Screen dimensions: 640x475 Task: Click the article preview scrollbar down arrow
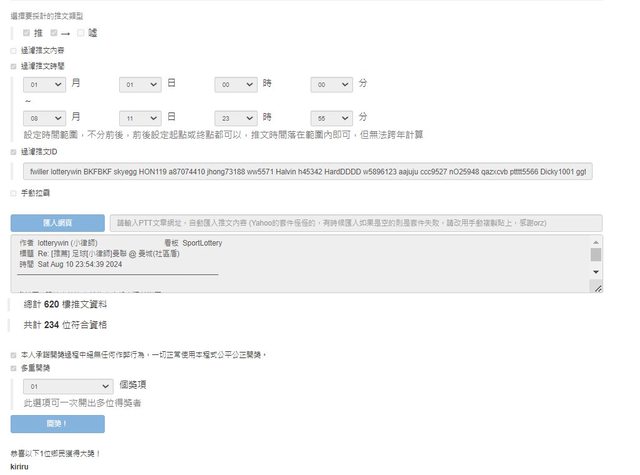click(x=597, y=271)
